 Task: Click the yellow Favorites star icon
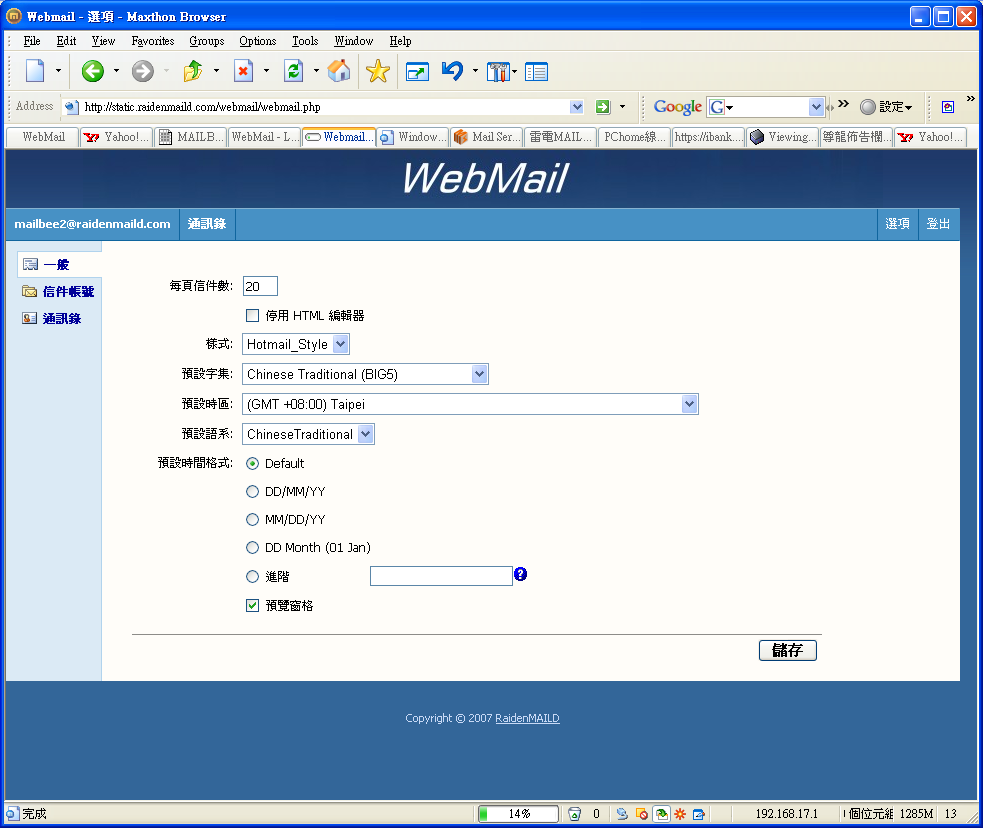click(377, 71)
